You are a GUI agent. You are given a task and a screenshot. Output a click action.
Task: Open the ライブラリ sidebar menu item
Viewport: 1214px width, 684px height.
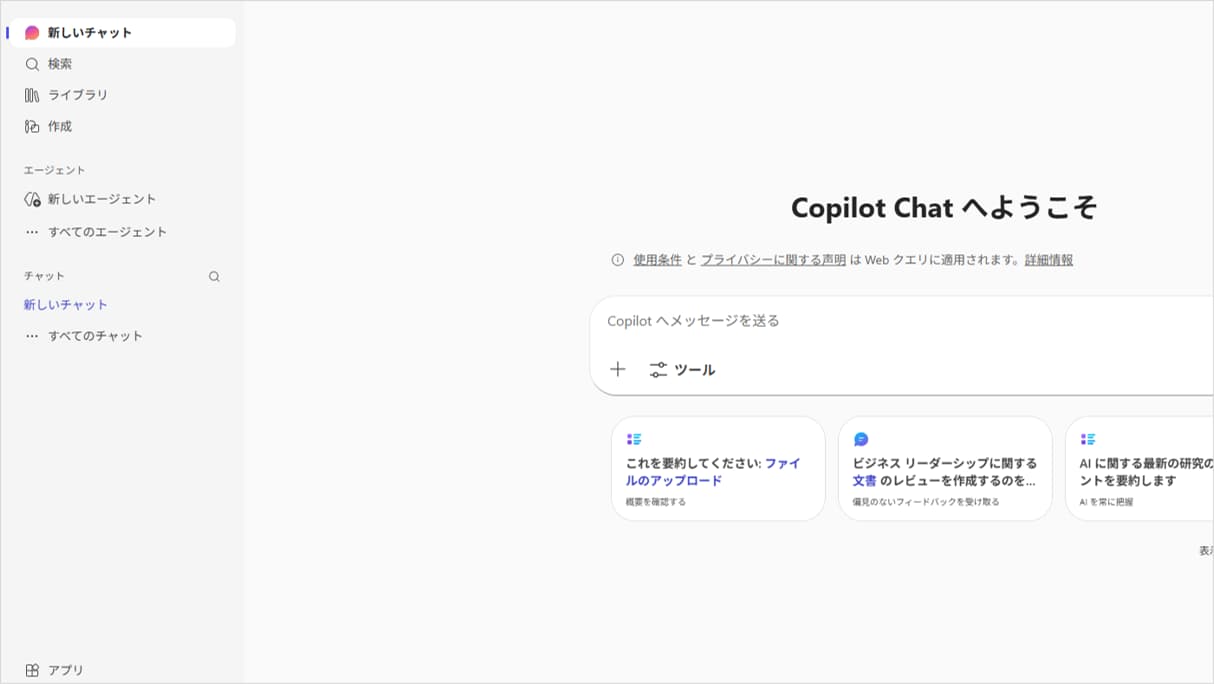coord(78,95)
